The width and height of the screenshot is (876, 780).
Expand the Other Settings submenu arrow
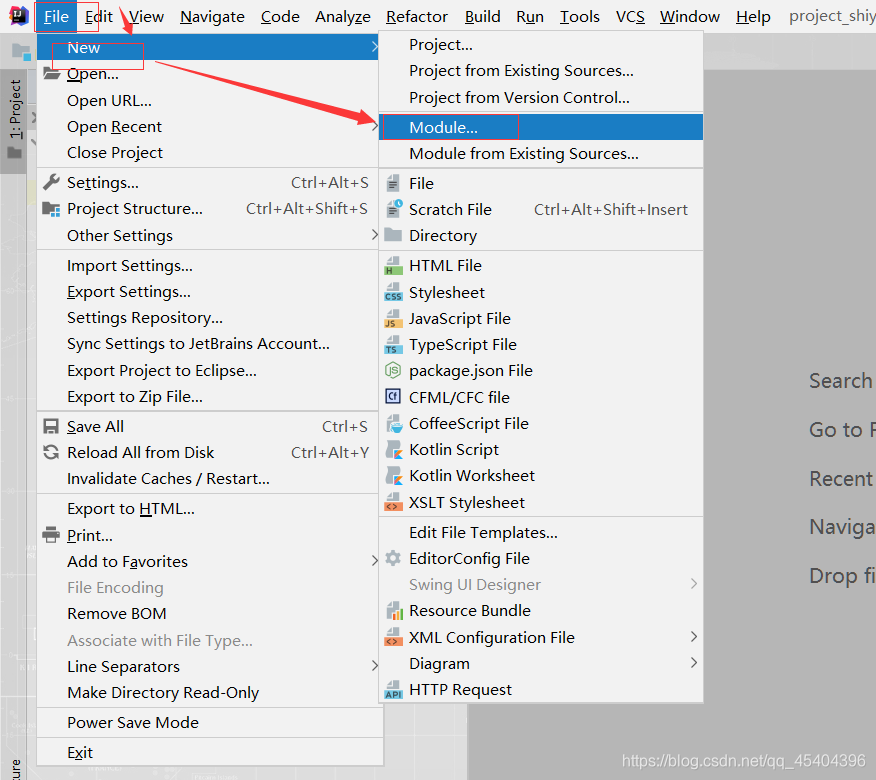point(374,235)
